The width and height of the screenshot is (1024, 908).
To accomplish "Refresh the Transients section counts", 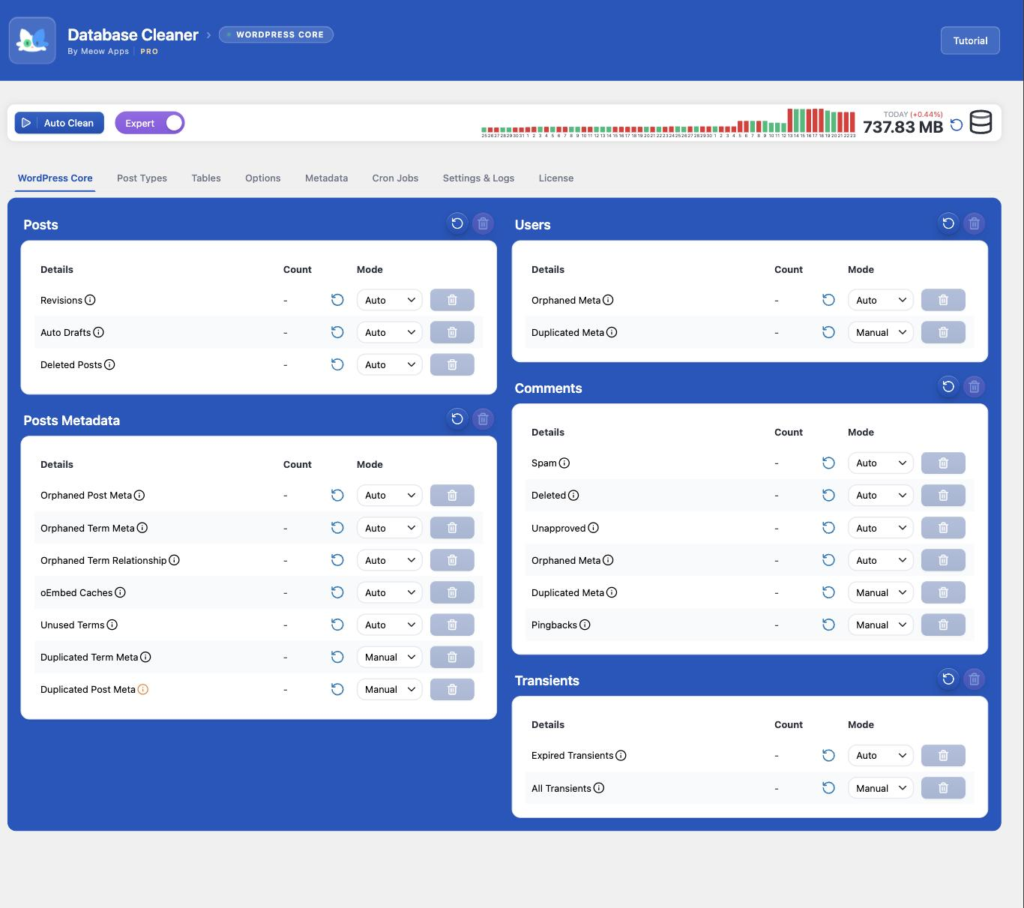I will pos(948,679).
